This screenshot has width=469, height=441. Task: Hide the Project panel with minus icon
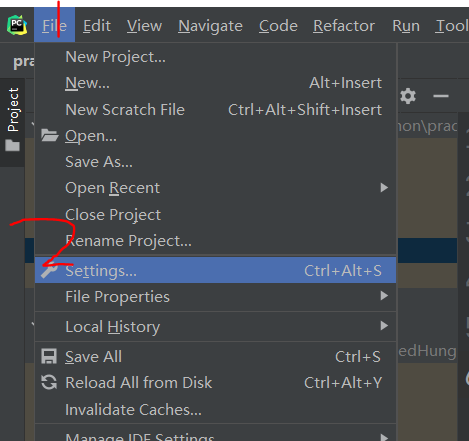pyautogui.click(x=441, y=96)
